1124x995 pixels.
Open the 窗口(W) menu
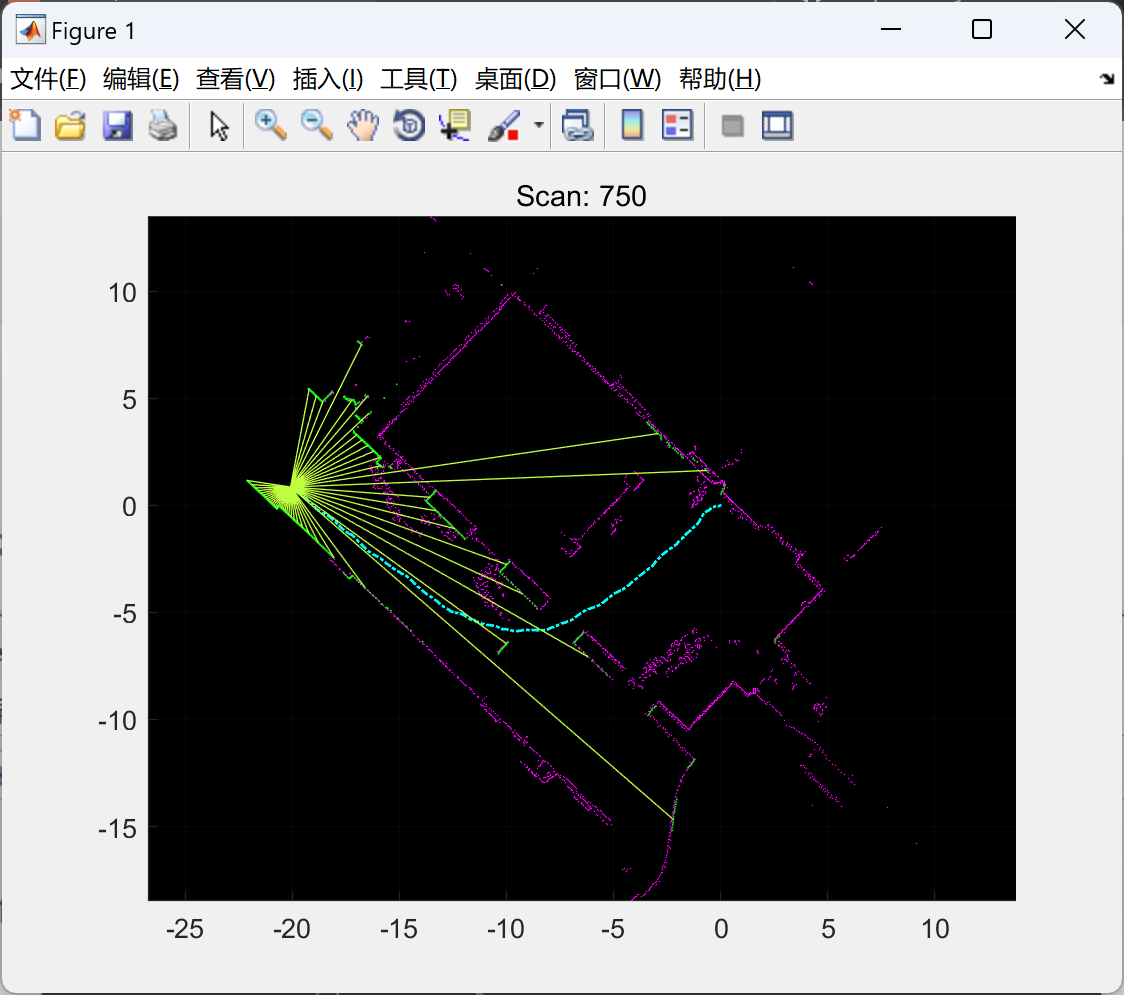point(618,79)
